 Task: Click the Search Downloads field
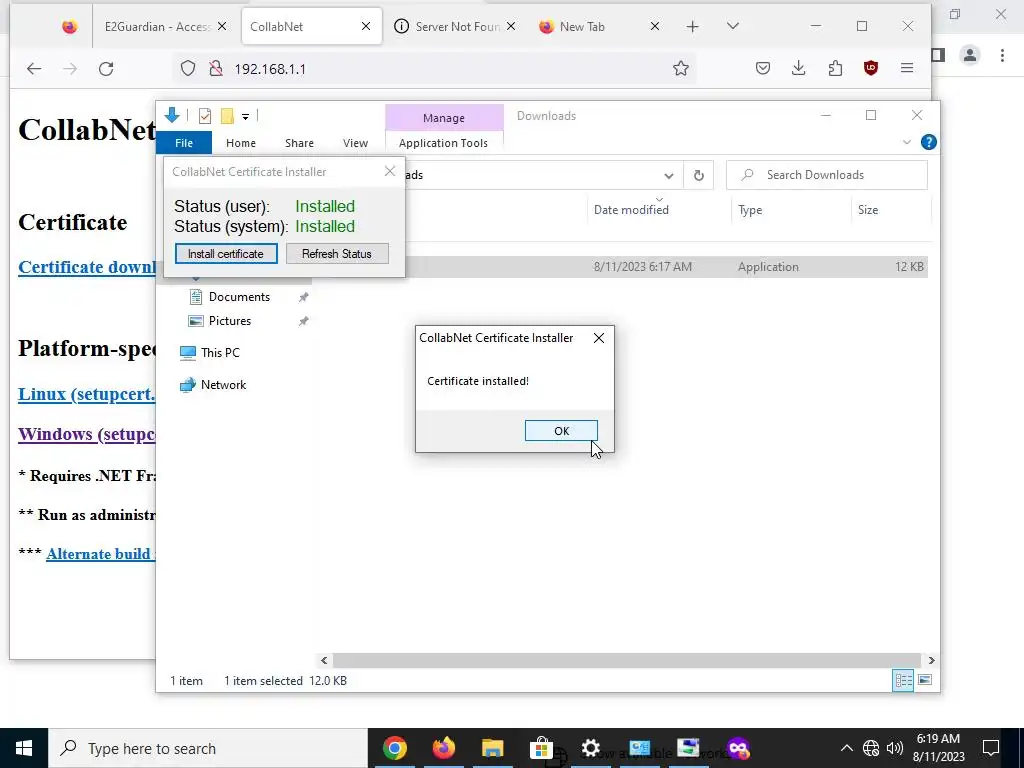pos(827,175)
